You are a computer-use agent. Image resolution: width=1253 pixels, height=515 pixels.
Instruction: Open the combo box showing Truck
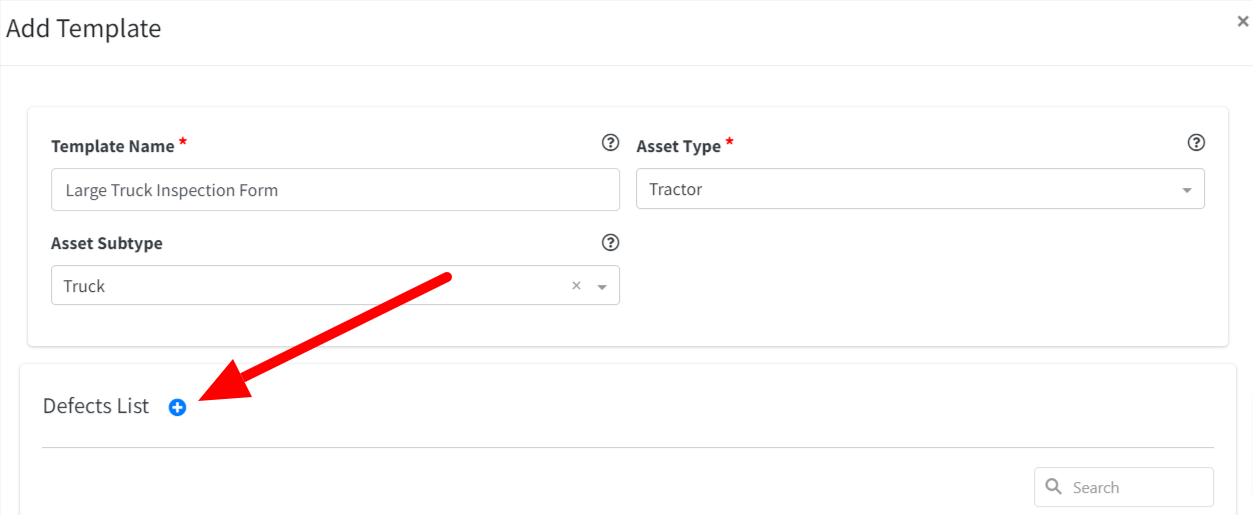335,285
